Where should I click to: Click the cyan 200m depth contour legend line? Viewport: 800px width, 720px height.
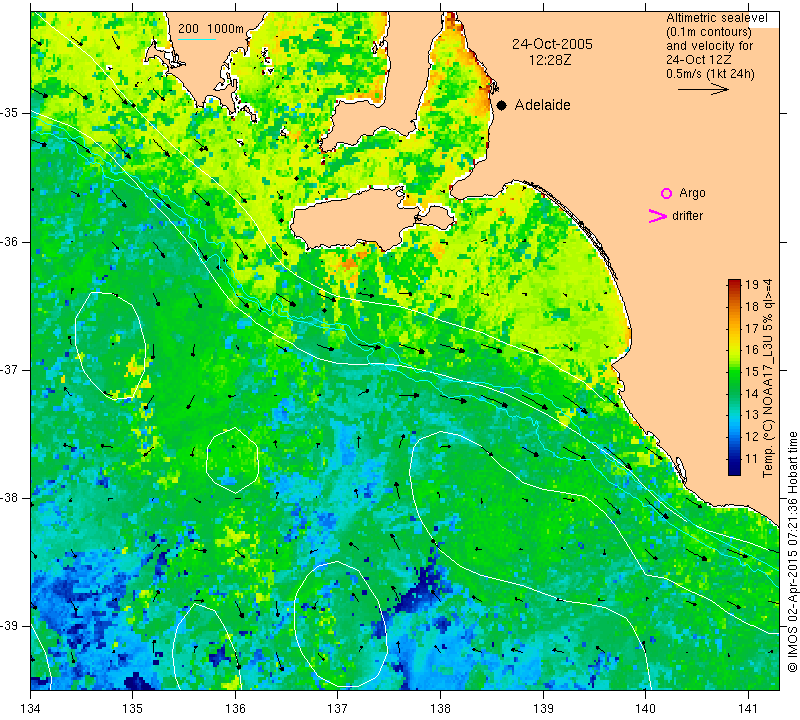tap(196, 39)
